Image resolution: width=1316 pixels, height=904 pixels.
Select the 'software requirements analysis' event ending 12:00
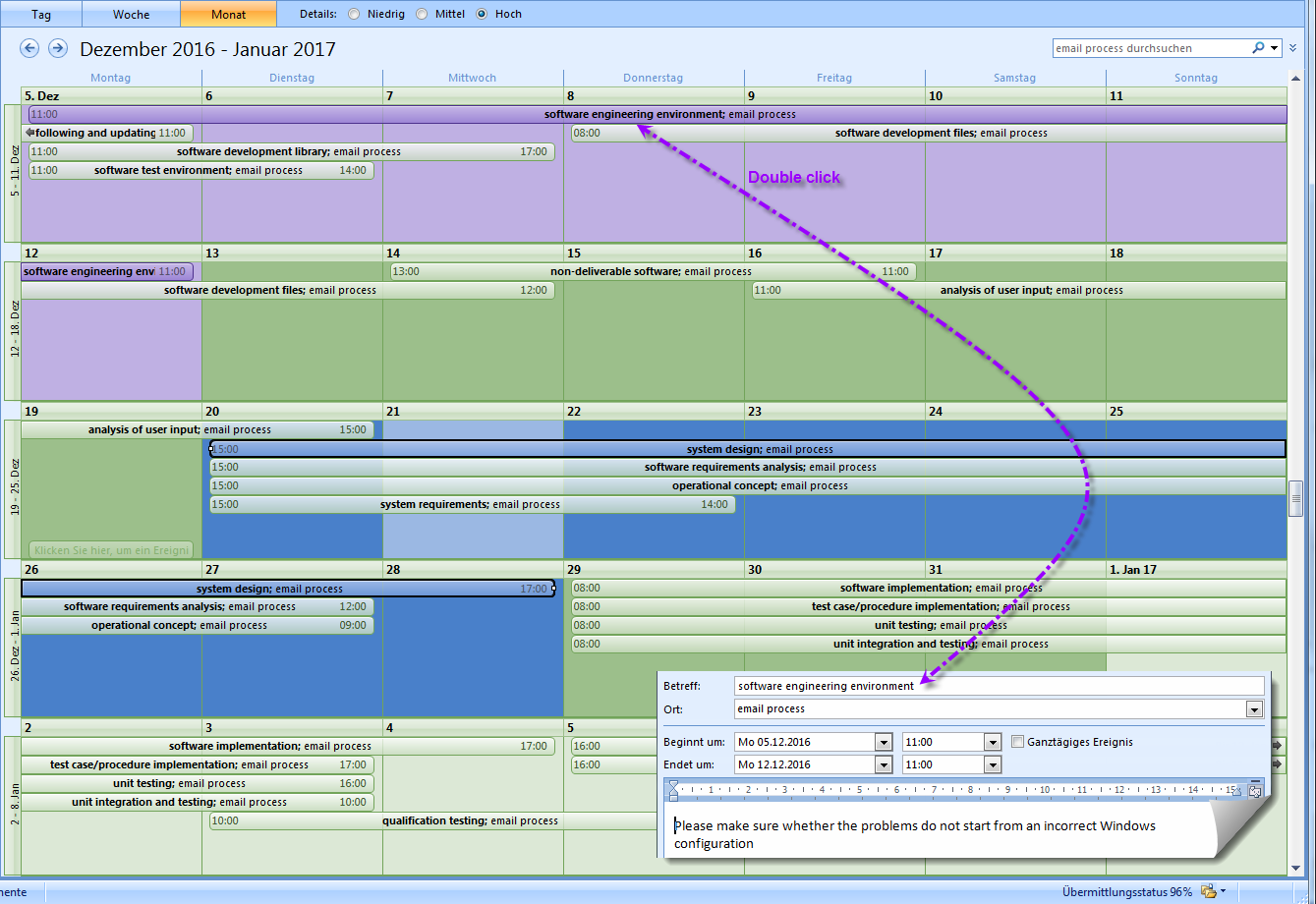[198, 606]
